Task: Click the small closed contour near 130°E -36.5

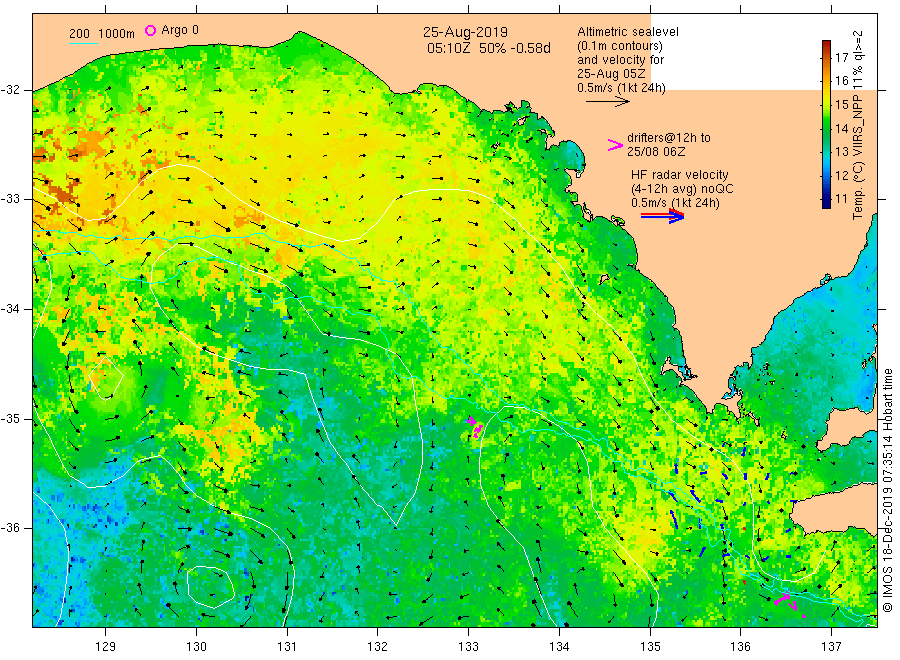Action: pyautogui.click(x=211, y=587)
